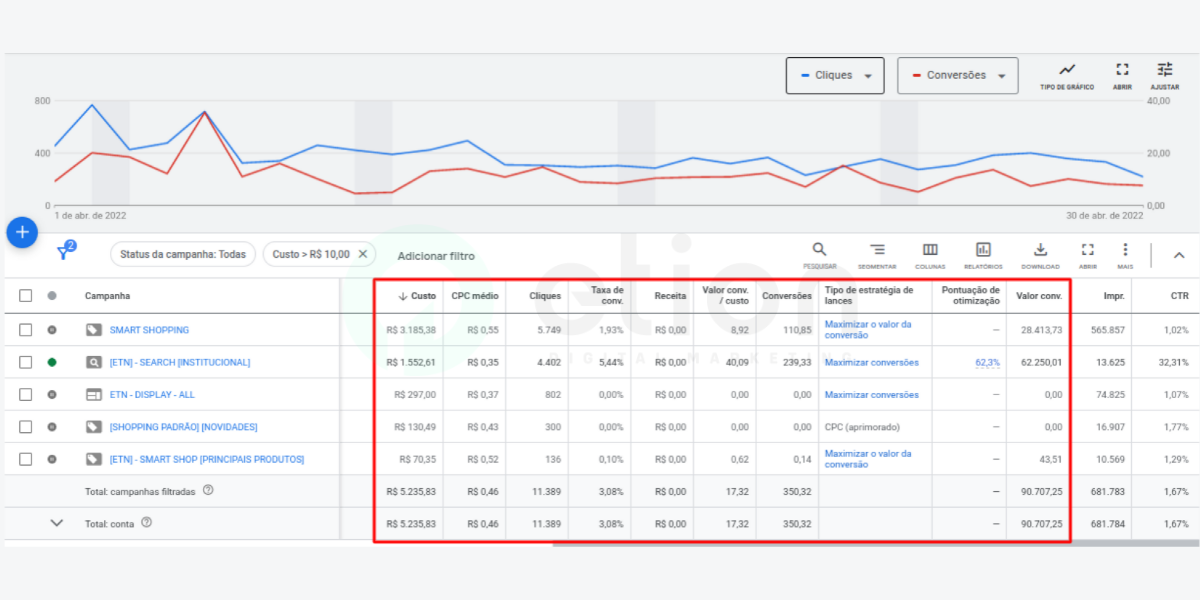Click the display campaign icon for ETN - DISPLAY - ALL
The height and width of the screenshot is (600, 1200).
click(93, 395)
